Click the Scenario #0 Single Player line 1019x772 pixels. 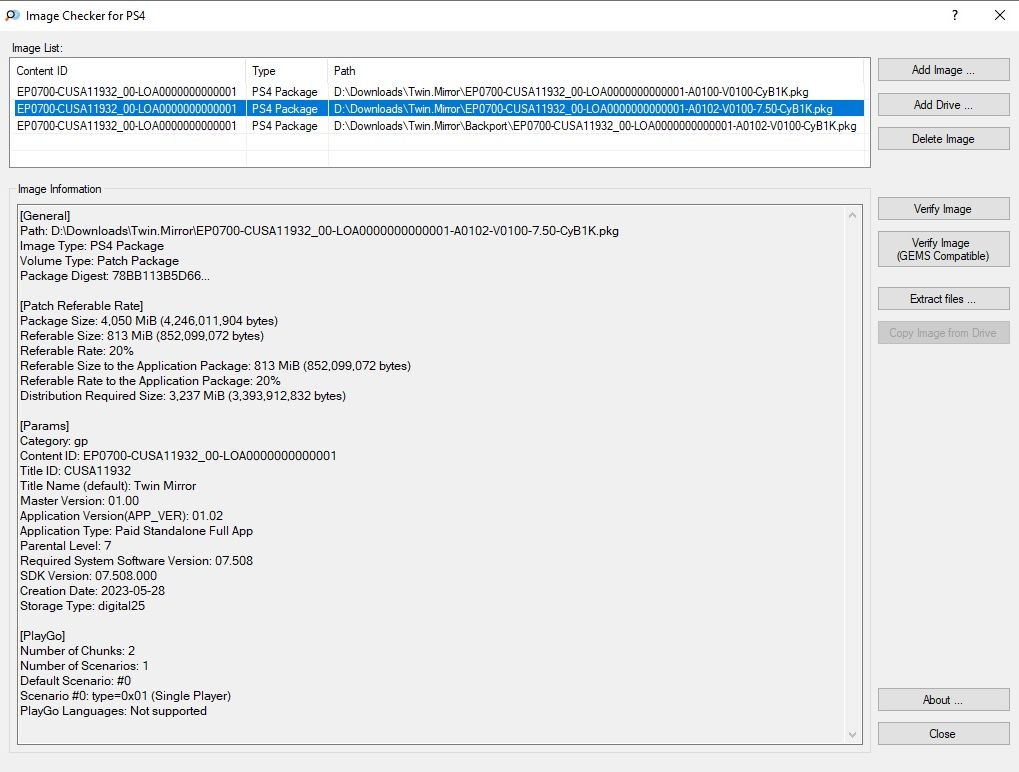(x=125, y=695)
